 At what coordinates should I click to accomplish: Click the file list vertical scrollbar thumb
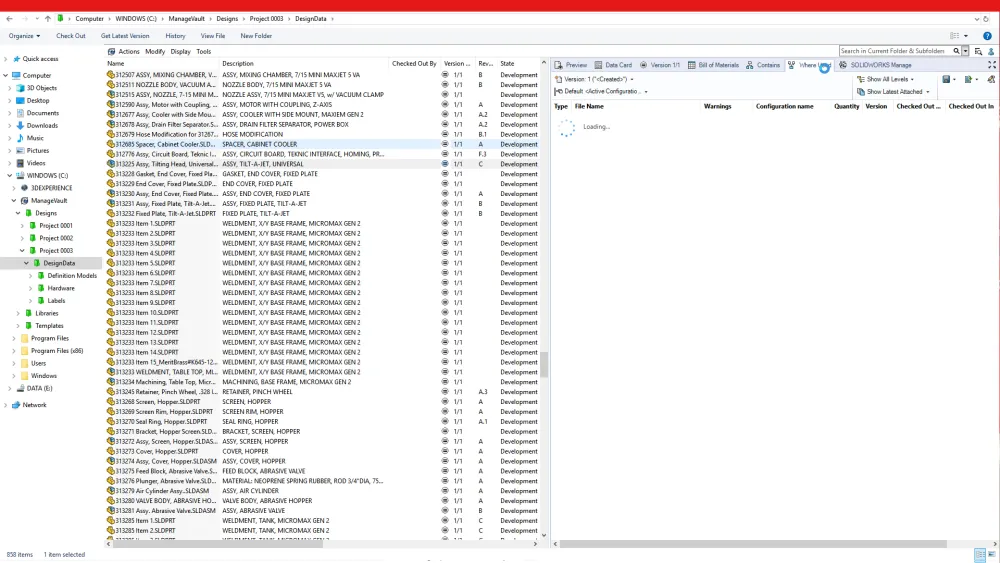tap(544, 364)
